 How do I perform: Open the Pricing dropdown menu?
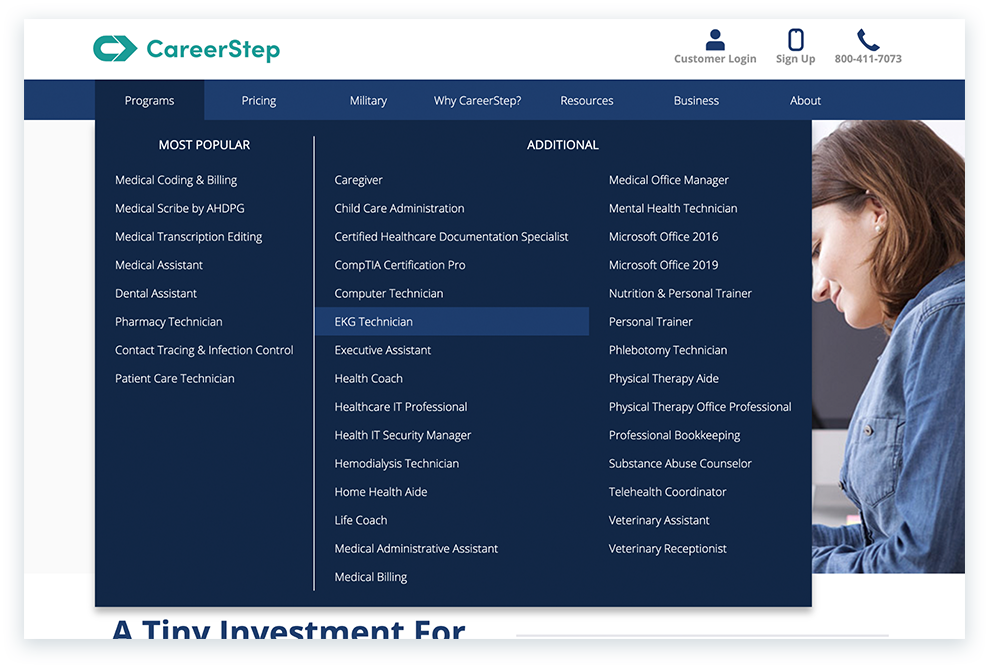pyautogui.click(x=258, y=100)
